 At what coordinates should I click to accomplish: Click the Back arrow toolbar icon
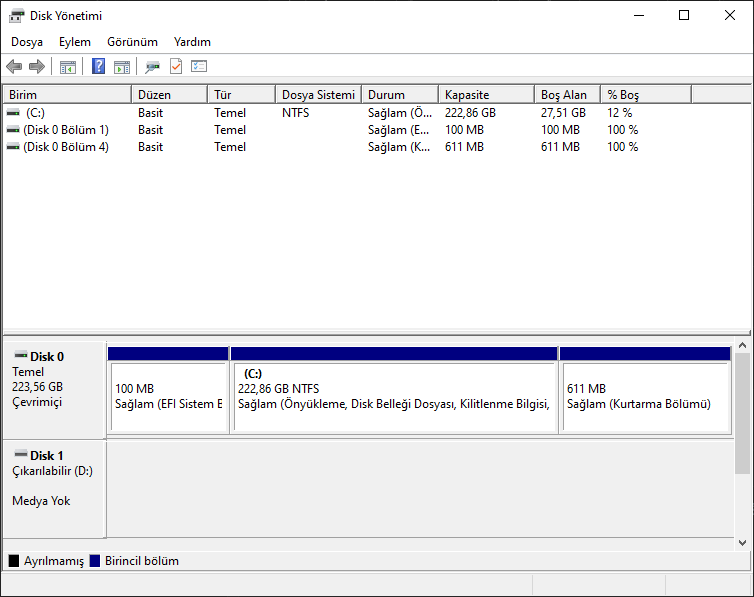14,66
